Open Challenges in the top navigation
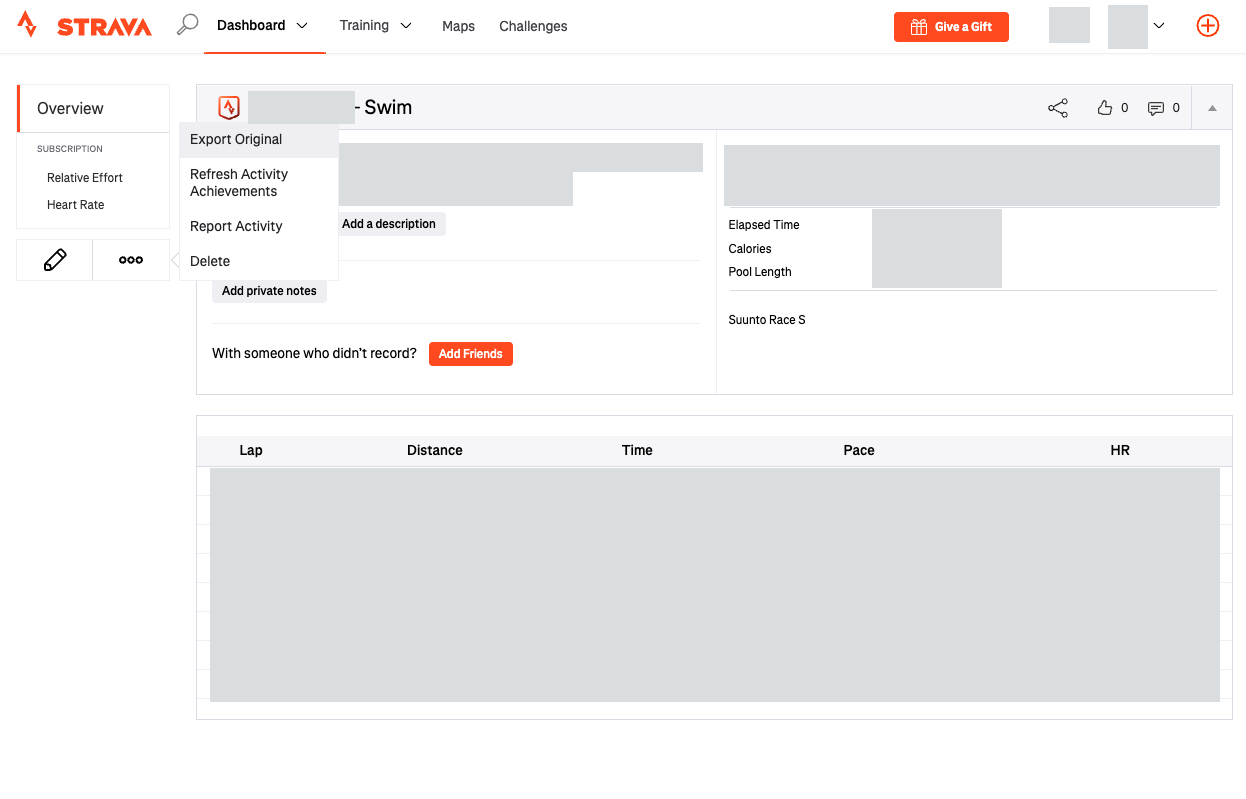 [533, 26]
